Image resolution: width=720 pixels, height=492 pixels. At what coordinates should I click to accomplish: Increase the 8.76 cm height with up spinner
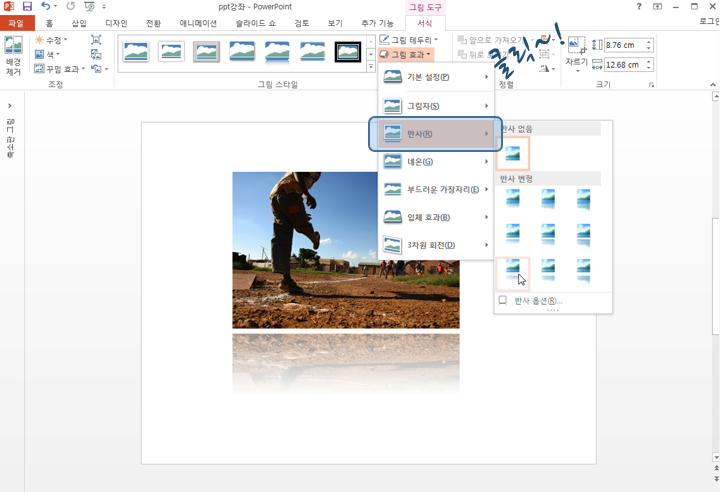coord(649,42)
